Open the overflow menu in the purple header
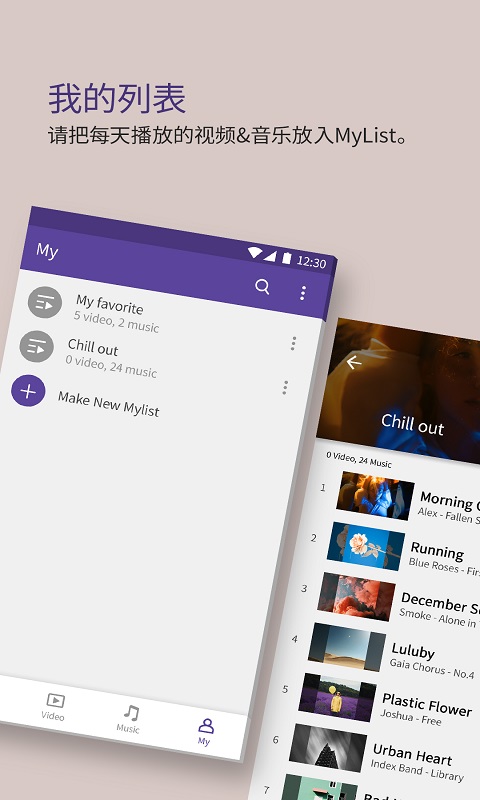The height and width of the screenshot is (800, 480). (303, 293)
